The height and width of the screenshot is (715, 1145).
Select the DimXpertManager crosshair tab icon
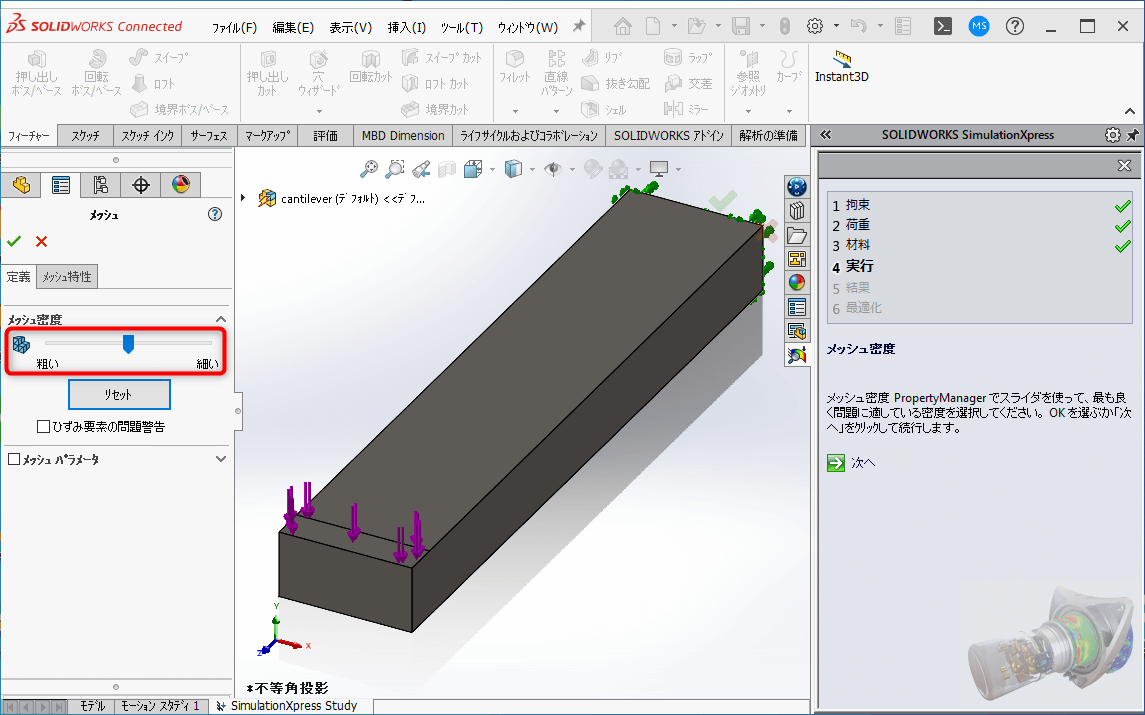[141, 185]
